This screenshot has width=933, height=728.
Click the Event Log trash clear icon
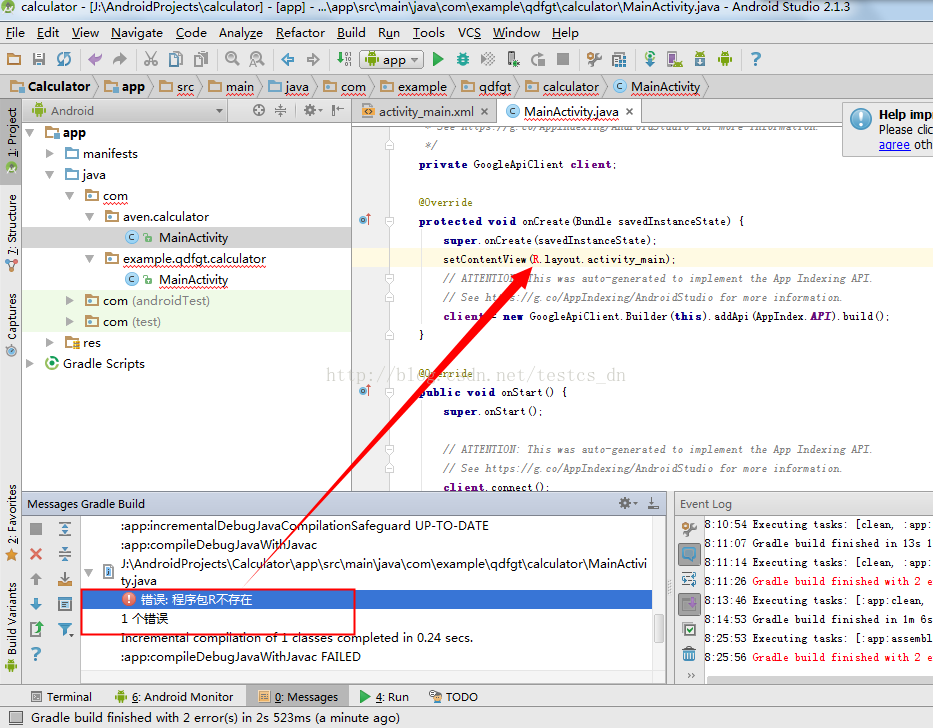[x=689, y=654]
